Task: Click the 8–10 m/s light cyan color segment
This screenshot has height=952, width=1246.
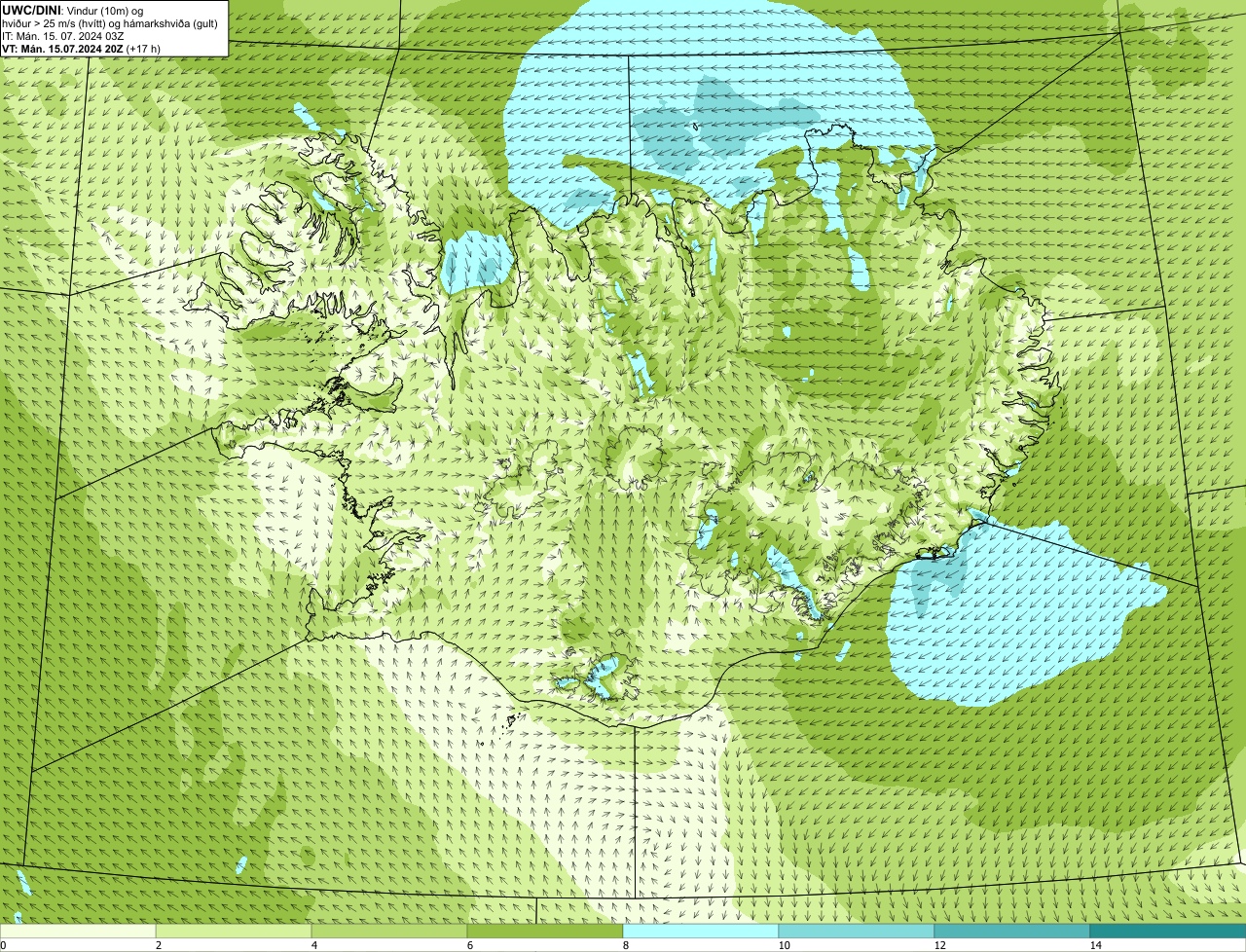Action: (x=701, y=932)
